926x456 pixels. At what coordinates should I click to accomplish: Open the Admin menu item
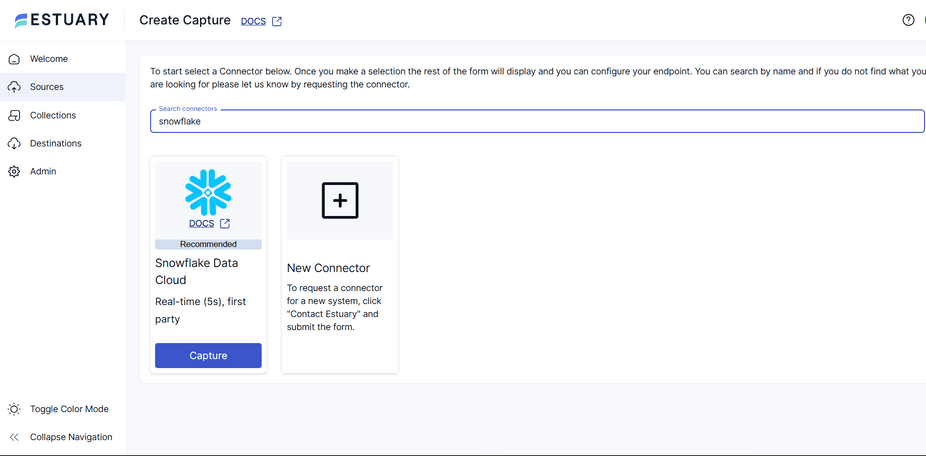click(x=43, y=171)
